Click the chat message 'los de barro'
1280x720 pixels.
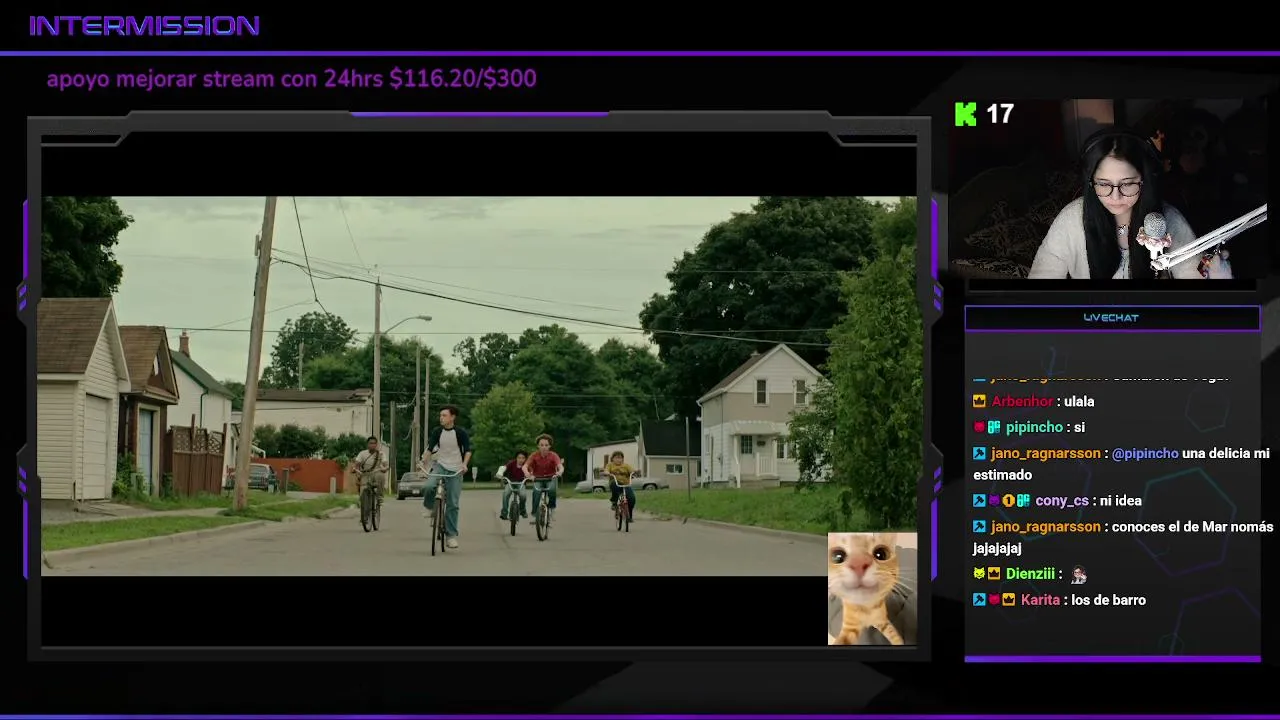[x=1108, y=600]
